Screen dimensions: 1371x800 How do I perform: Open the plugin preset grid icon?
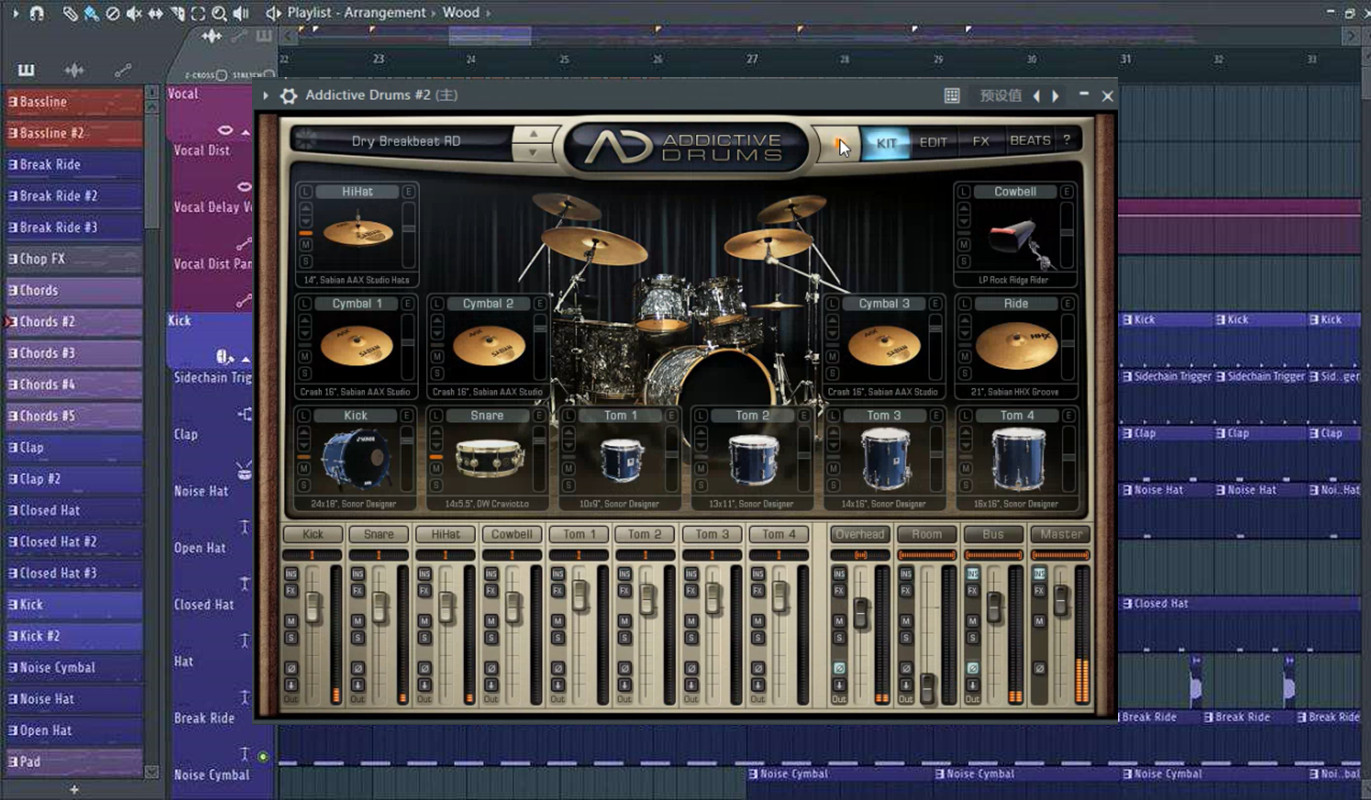pos(952,96)
